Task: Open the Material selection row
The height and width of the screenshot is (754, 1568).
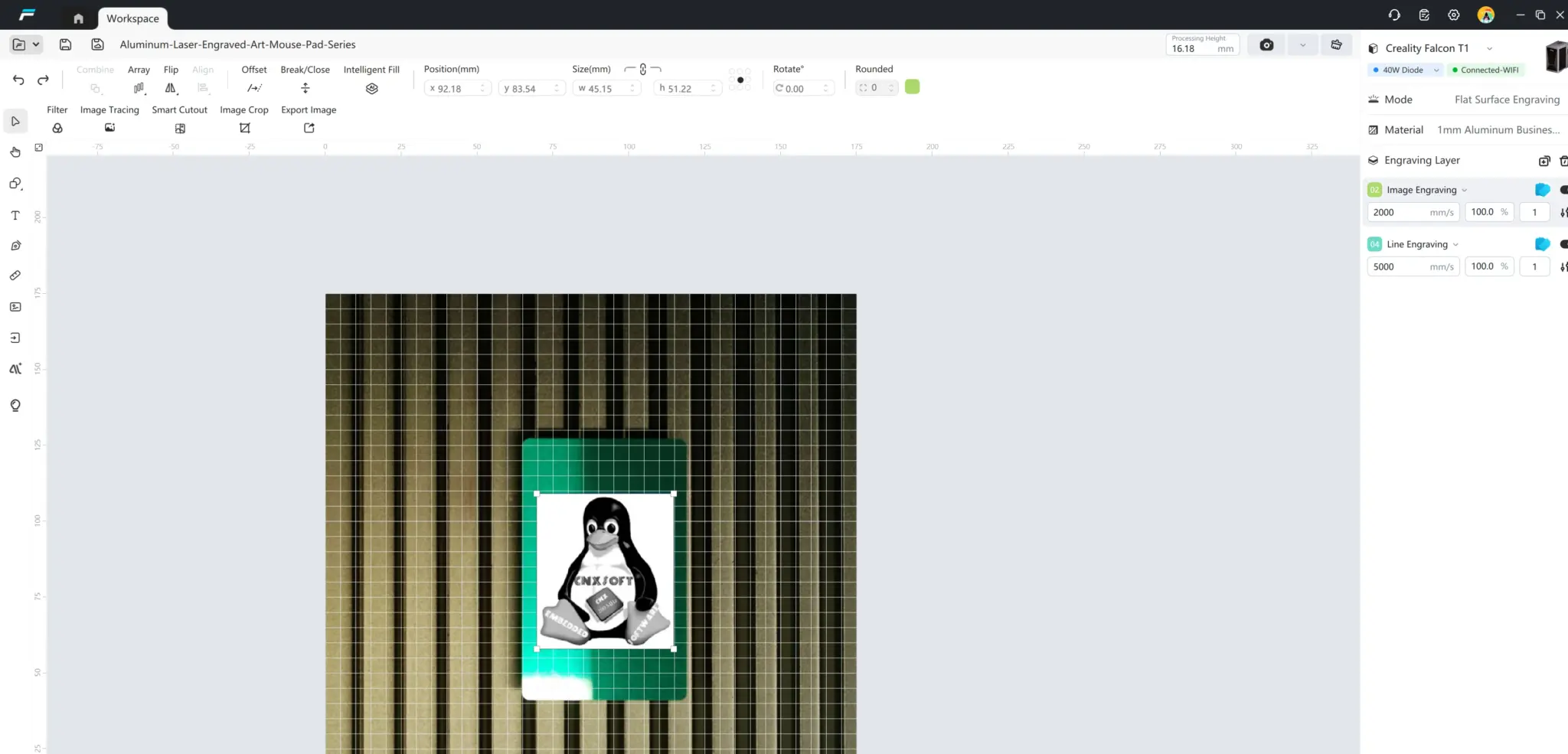Action: click(1464, 130)
